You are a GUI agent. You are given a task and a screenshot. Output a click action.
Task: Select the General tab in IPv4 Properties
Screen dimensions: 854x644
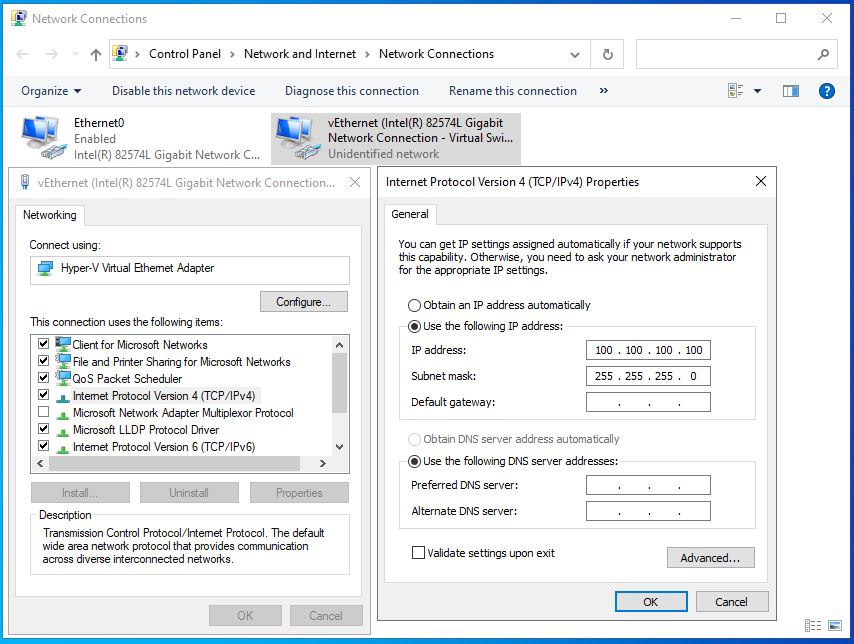tap(410, 214)
